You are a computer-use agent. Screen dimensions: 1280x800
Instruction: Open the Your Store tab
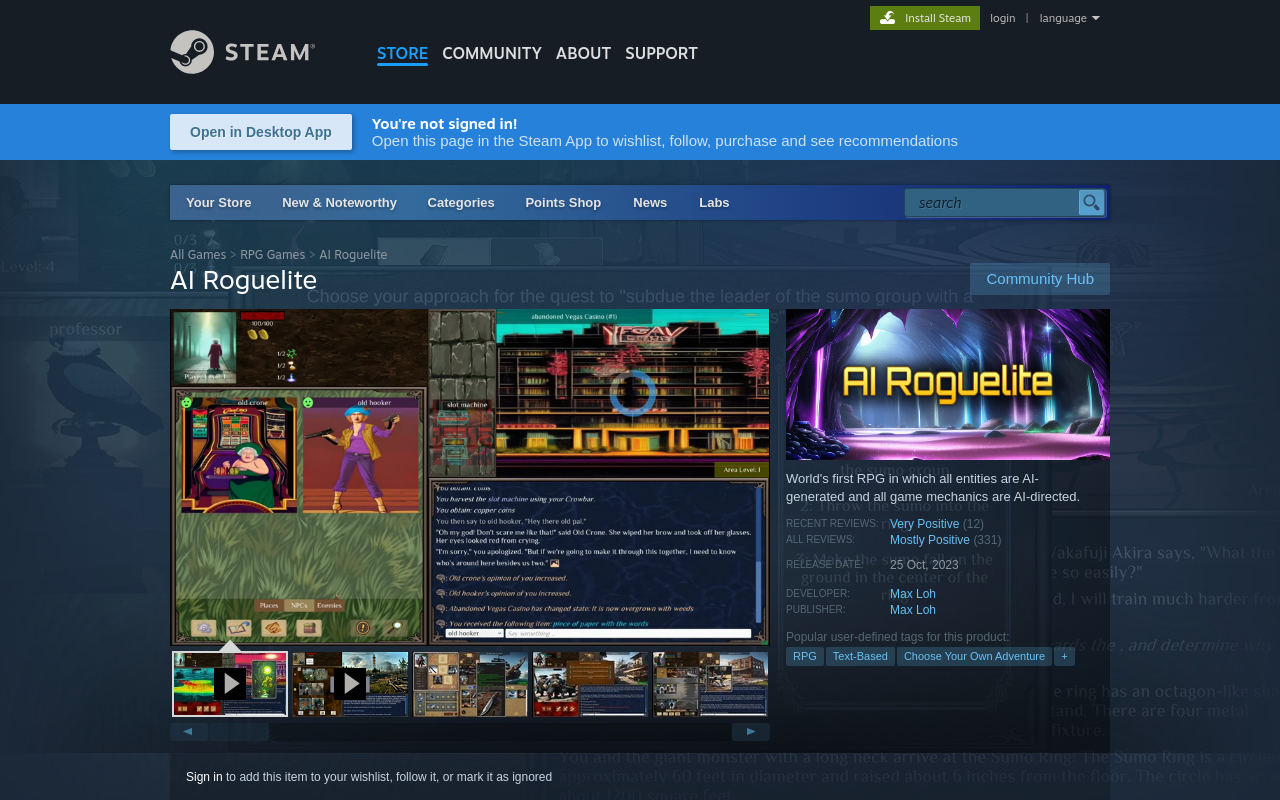click(x=219, y=203)
